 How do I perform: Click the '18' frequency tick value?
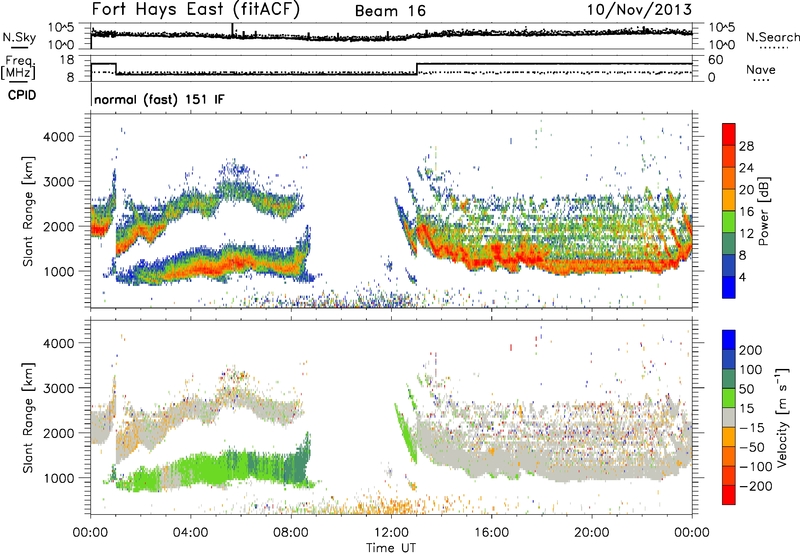click(x=67, y=60)
